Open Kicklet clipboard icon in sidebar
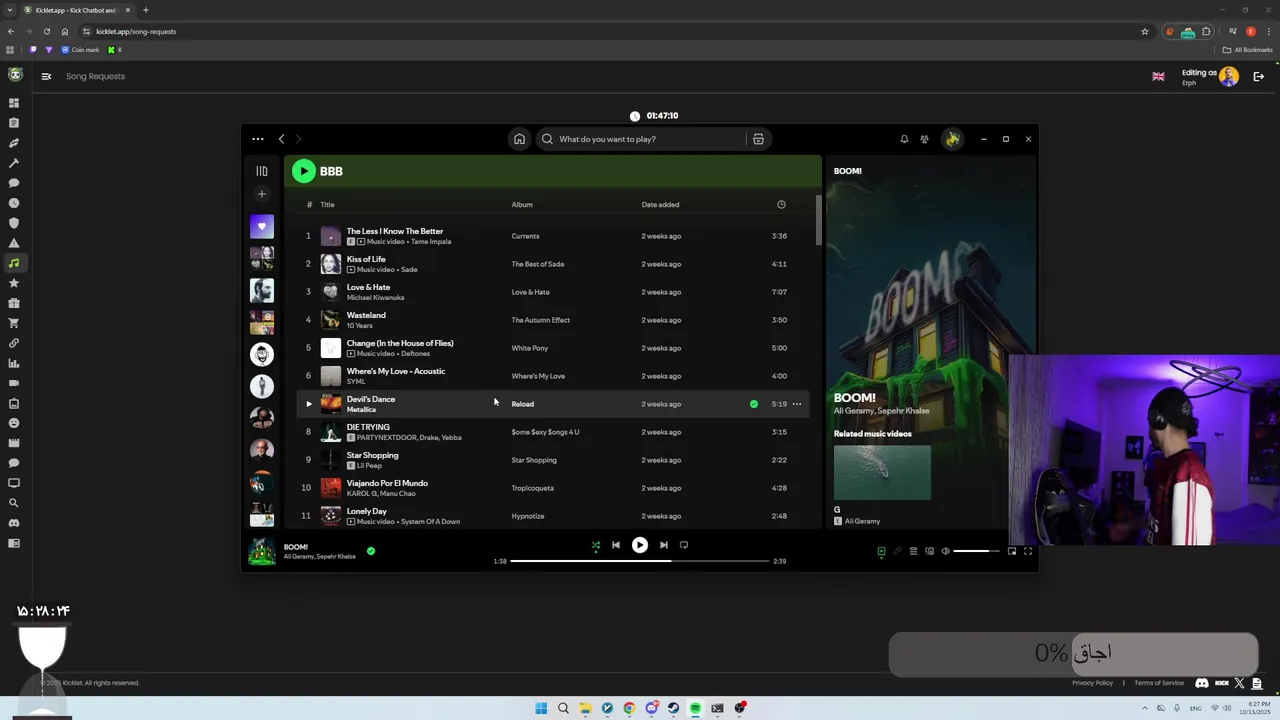This screenshot has width=1280, height=720. [x=14, y=123]
